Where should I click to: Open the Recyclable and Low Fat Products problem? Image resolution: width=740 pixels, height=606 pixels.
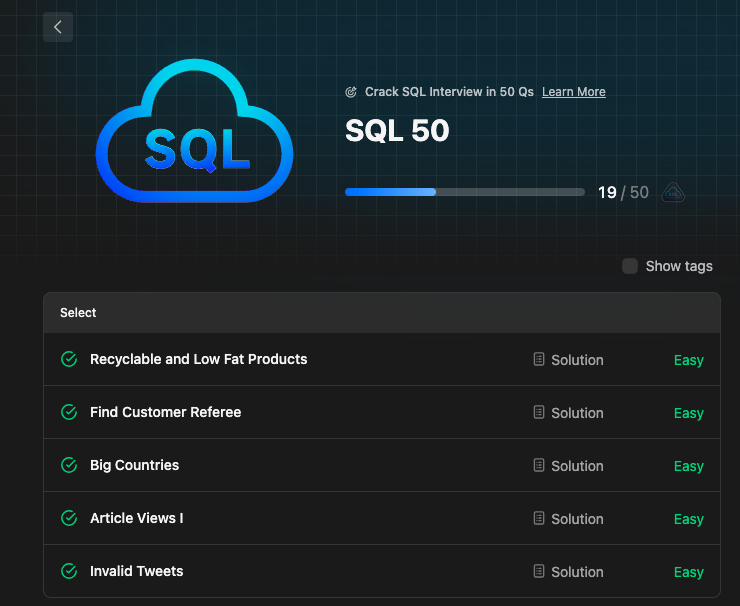pos(198,359)
